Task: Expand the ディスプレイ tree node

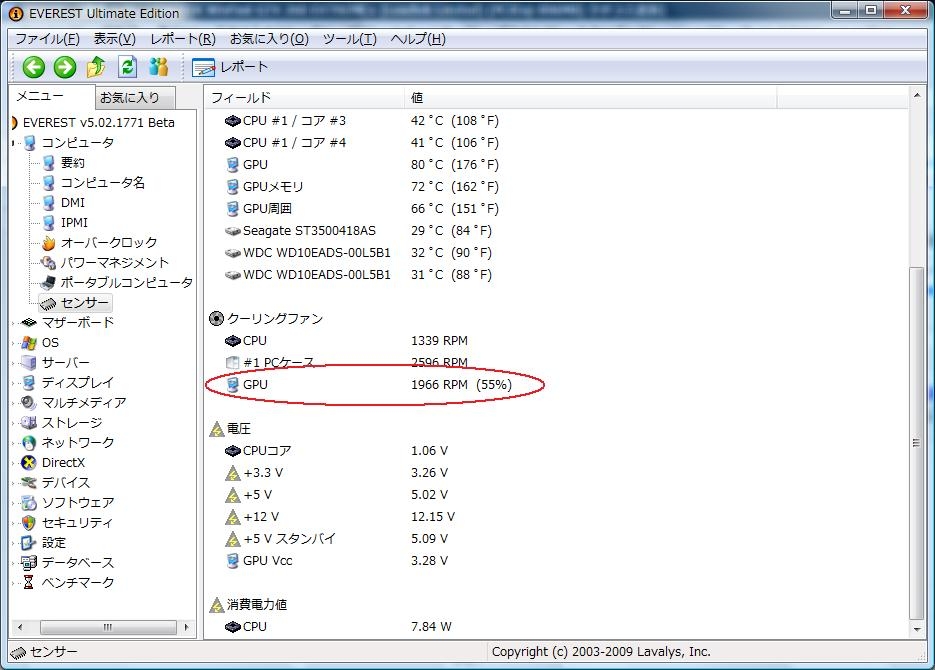Action: click(x=13, y=383)
